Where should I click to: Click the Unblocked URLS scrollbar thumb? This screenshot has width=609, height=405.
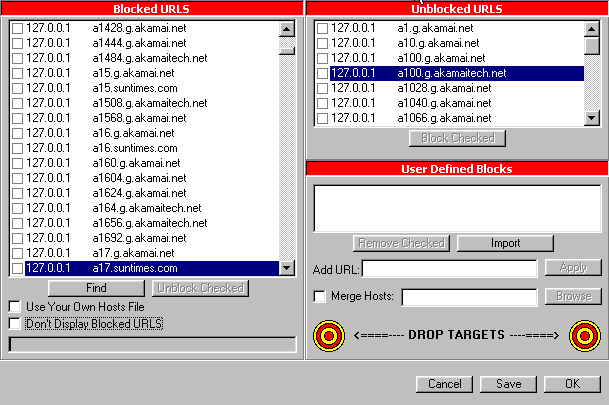(x=592, y=45)
